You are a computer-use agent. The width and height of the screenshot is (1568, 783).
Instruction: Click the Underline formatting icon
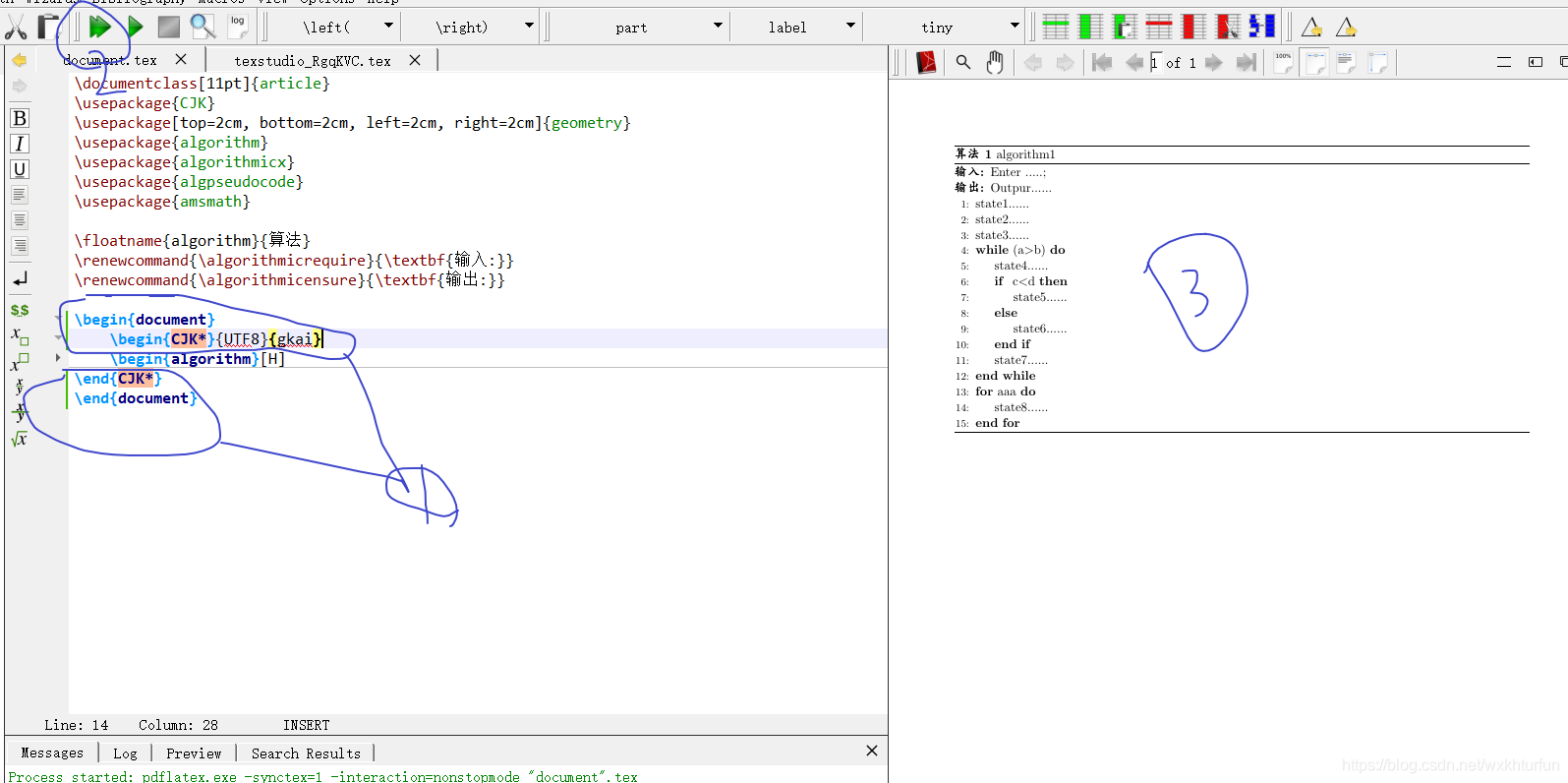pos(20,169)
